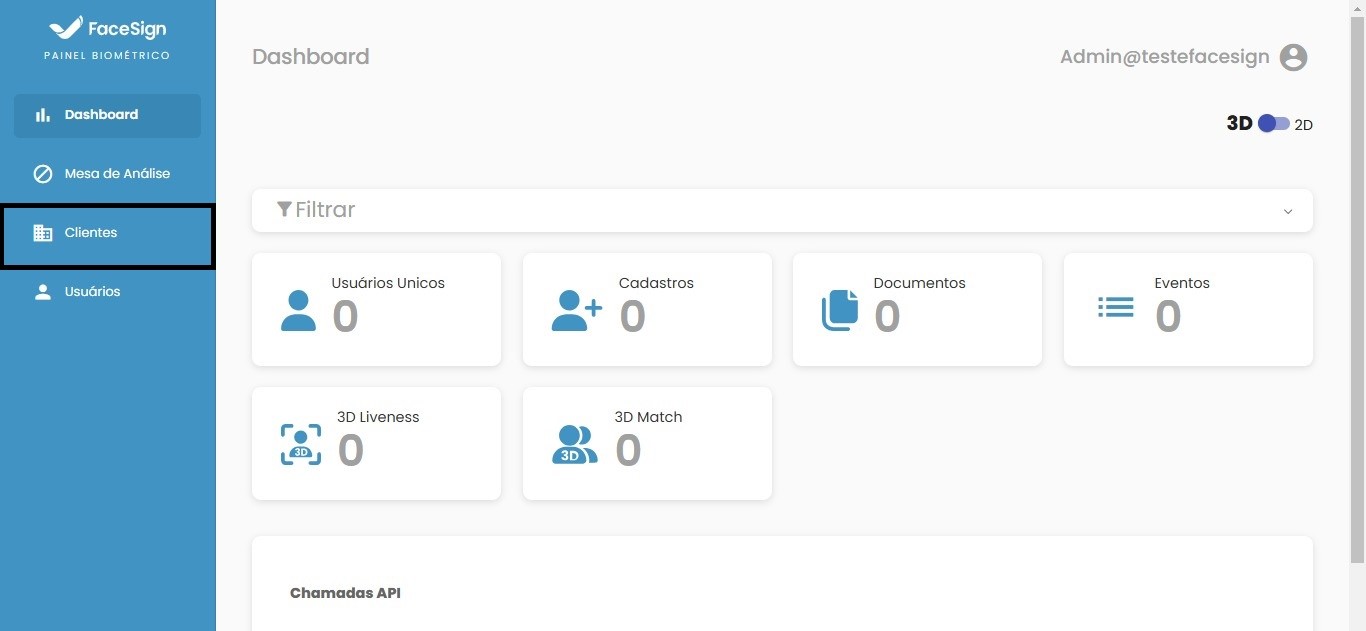Open the user account avatar icon

(1293, 58)
